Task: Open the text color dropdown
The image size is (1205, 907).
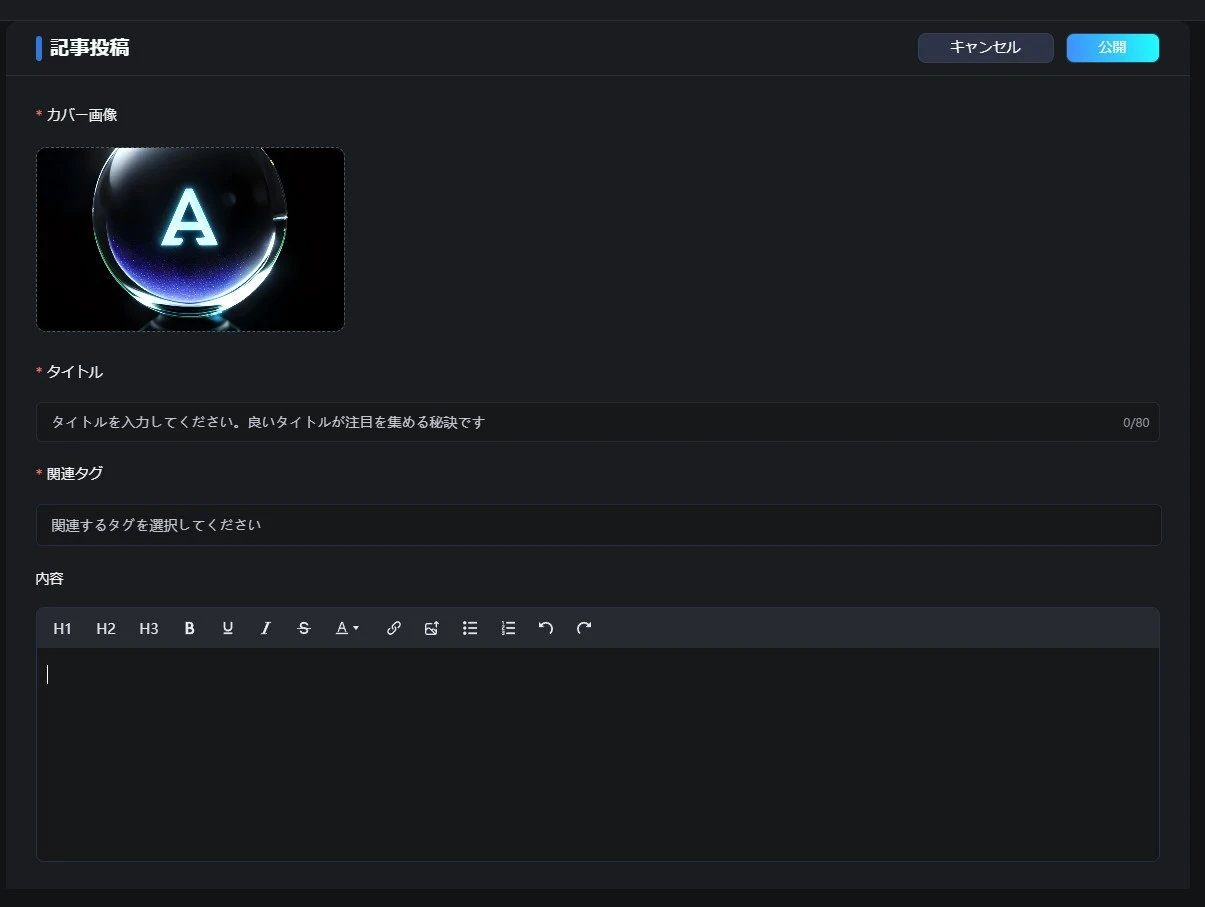Action: (347, 628)
